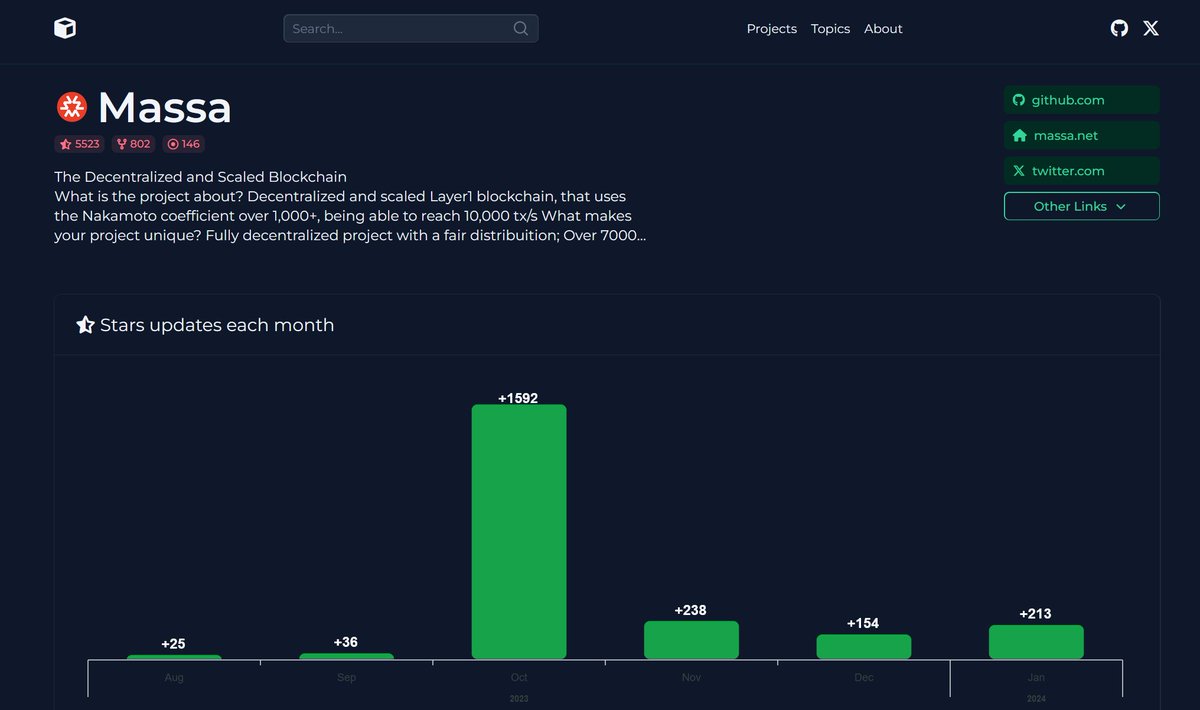The width and height of the screenshot is (1200, 710).
Task: Open the X social icon in header
Action: point(1151,28)
